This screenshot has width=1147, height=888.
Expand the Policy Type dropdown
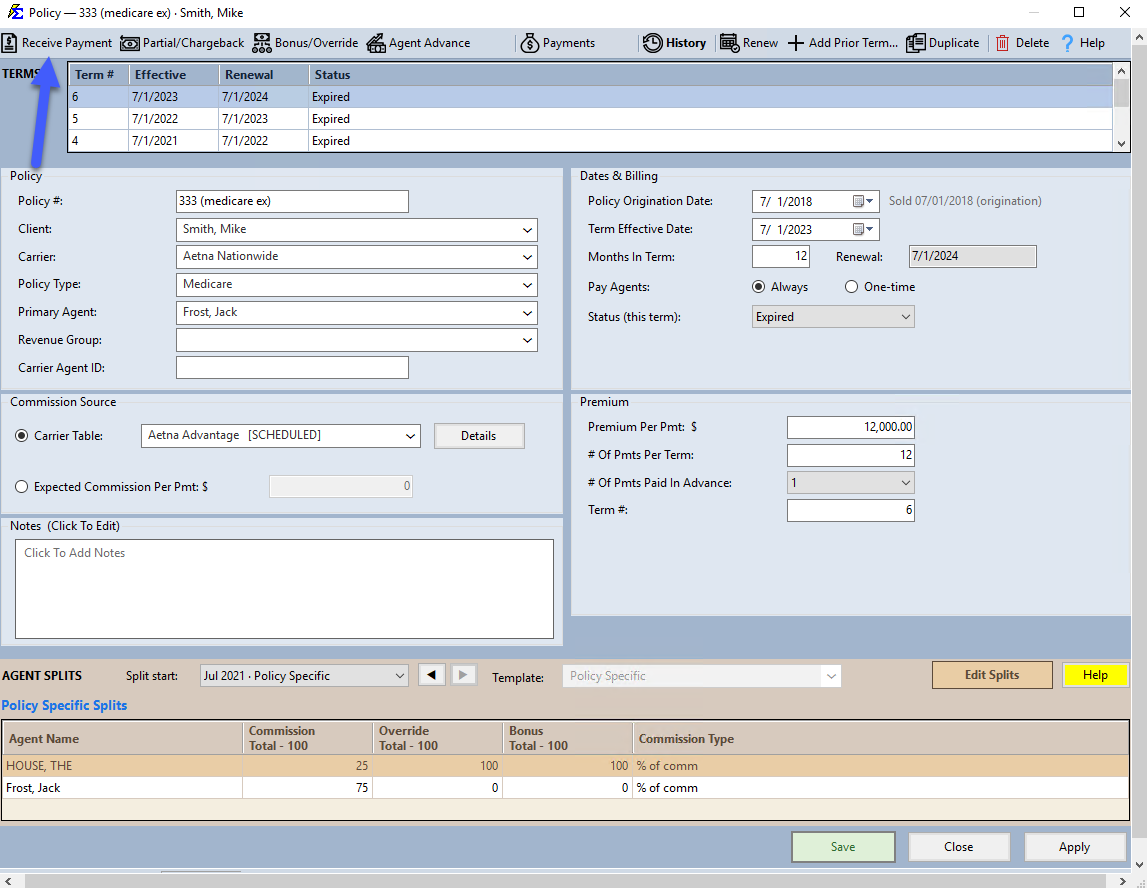[x=527, y=285]
